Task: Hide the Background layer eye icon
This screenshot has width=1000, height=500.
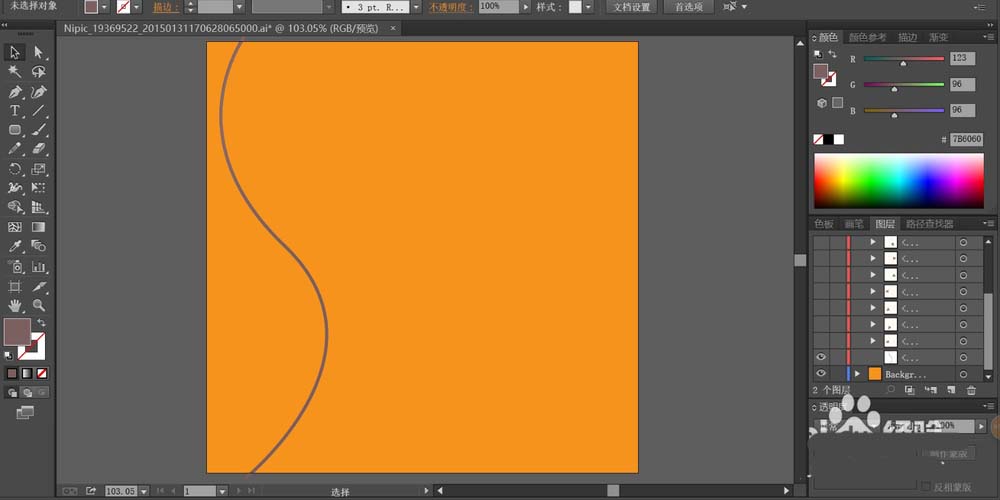Action: click(x=821, y=374)
